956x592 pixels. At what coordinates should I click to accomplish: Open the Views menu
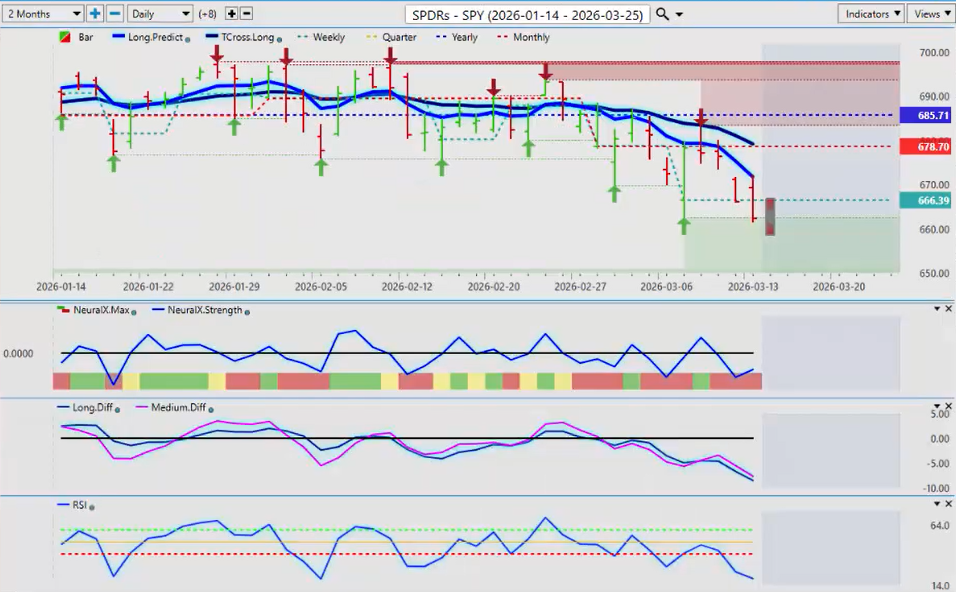point(930,14)
